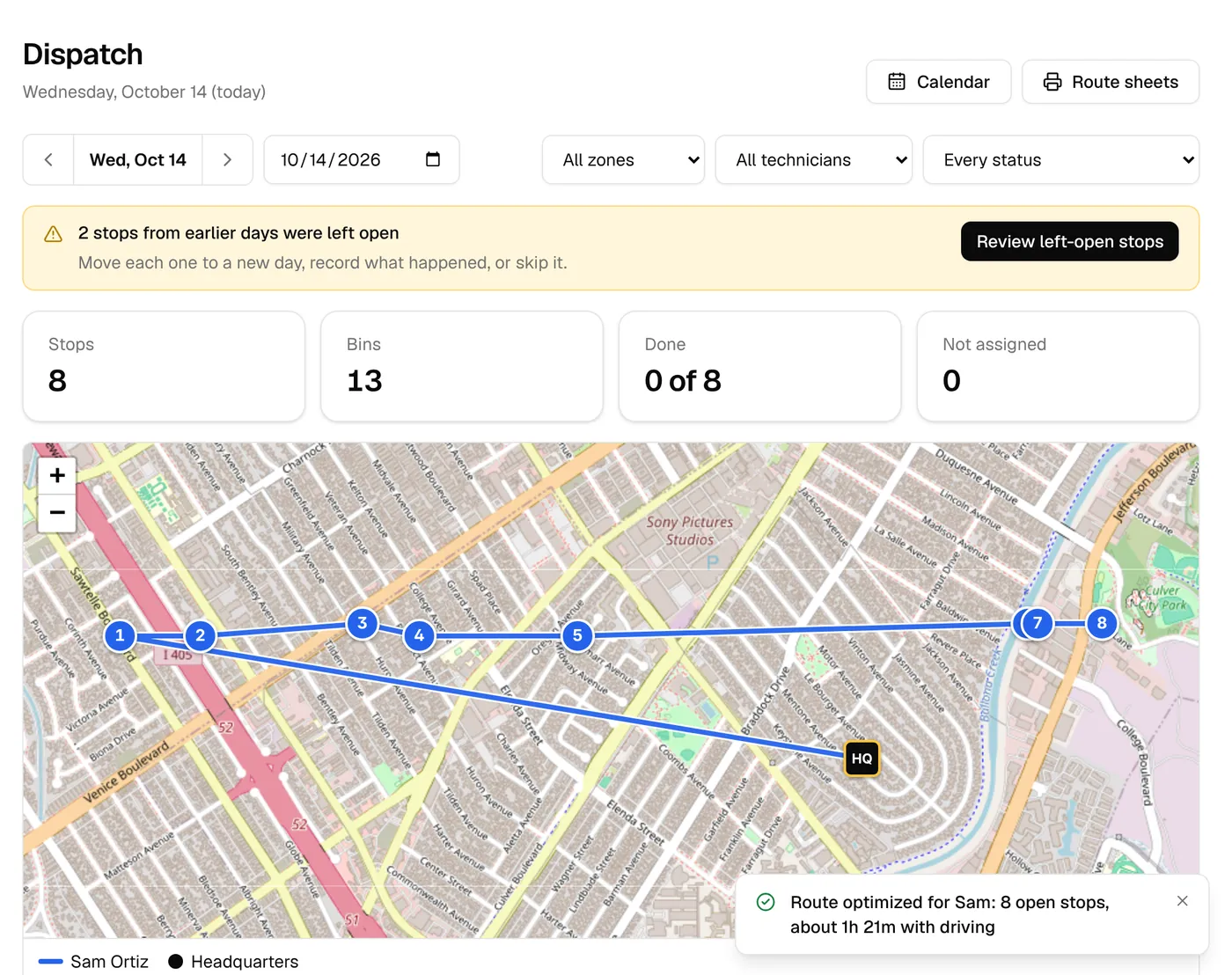Click the Not assigned 0 card

(x=1058, y=366)
